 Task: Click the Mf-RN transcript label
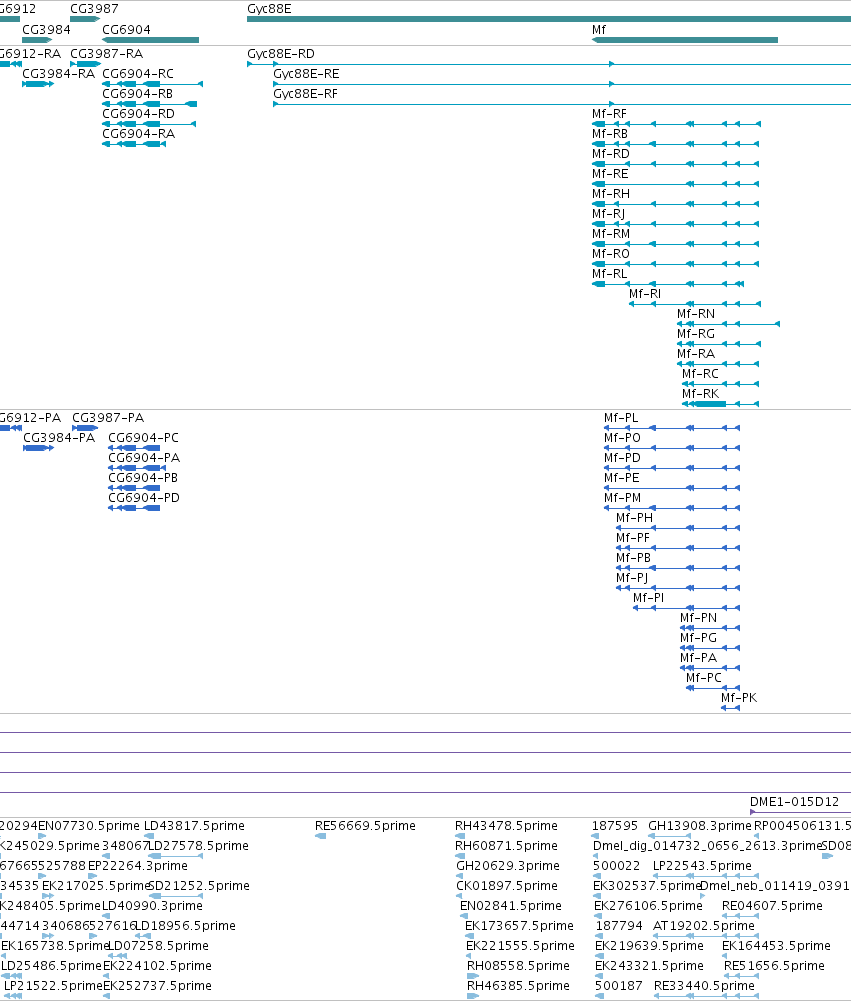(696, 313)
